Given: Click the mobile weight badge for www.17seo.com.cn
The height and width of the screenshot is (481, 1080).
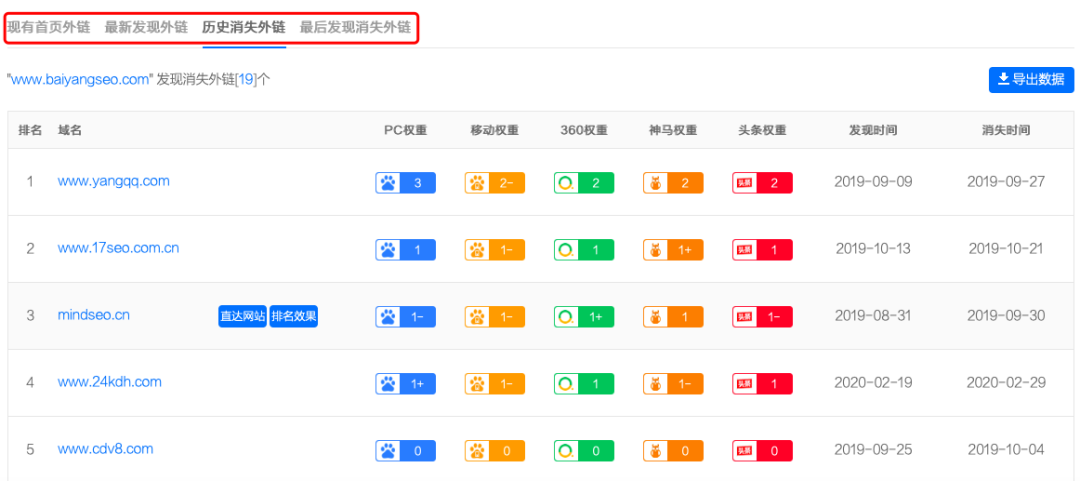Looking at the screenshot, I should (x=495, y=249).
